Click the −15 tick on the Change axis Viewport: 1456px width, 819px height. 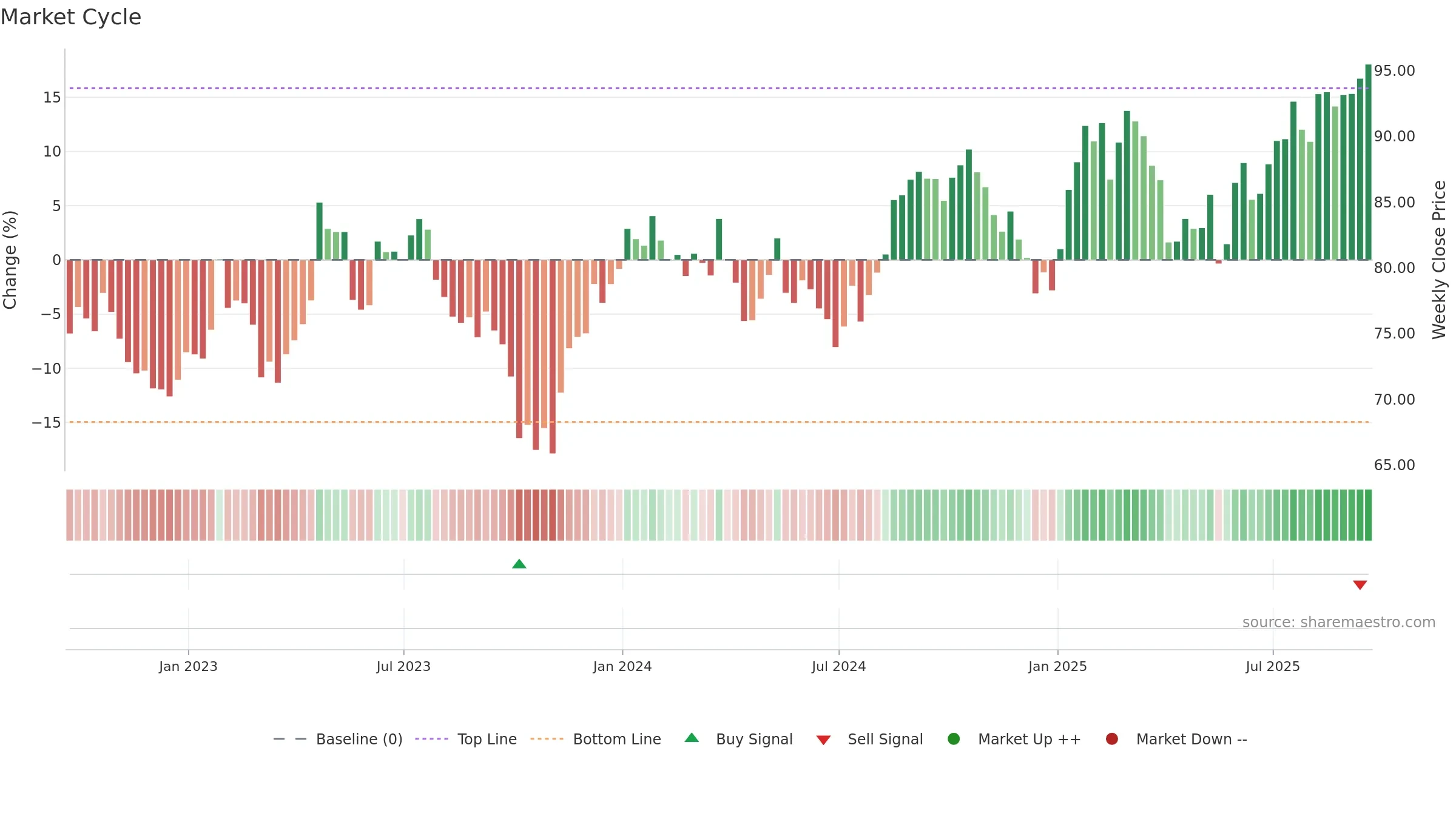pyautogui.click(x=47, y=423)
